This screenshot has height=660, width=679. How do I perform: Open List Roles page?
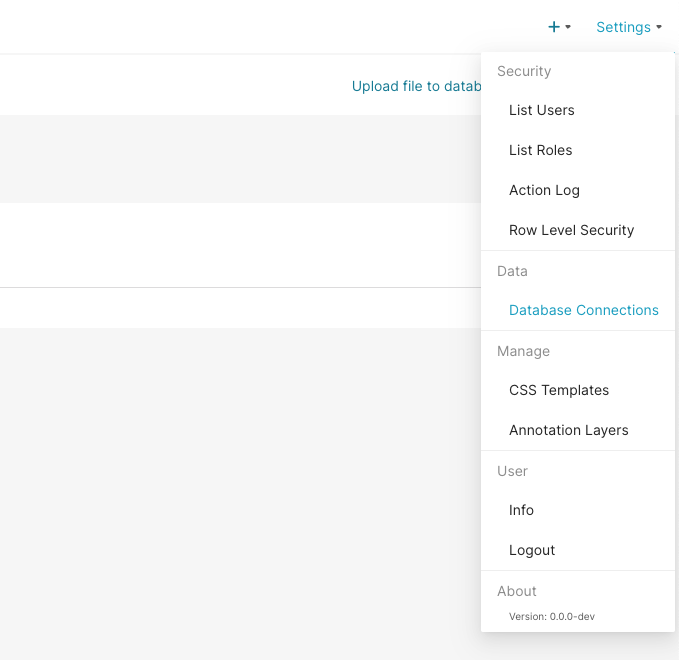(x=540, y=150)
